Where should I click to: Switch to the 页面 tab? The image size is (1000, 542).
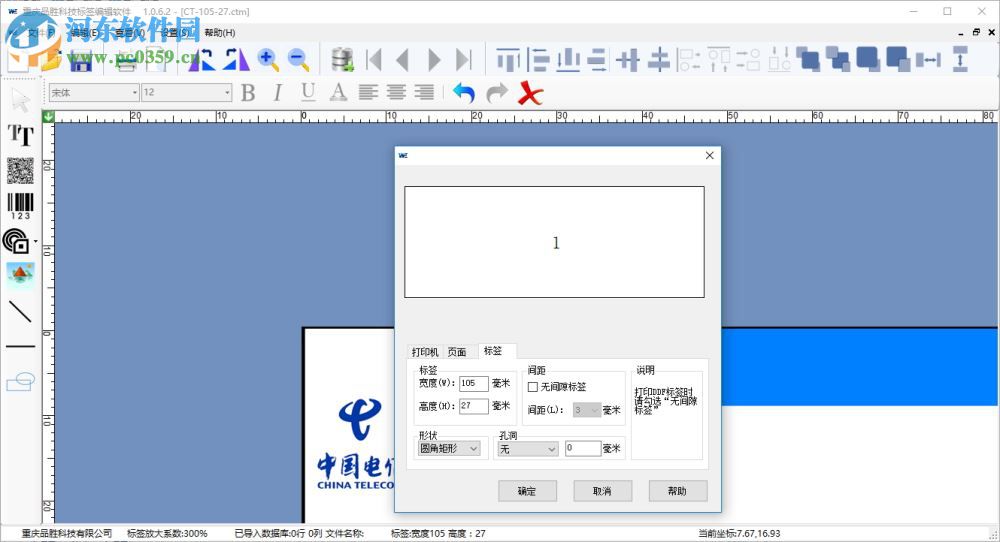pos(457,352)
